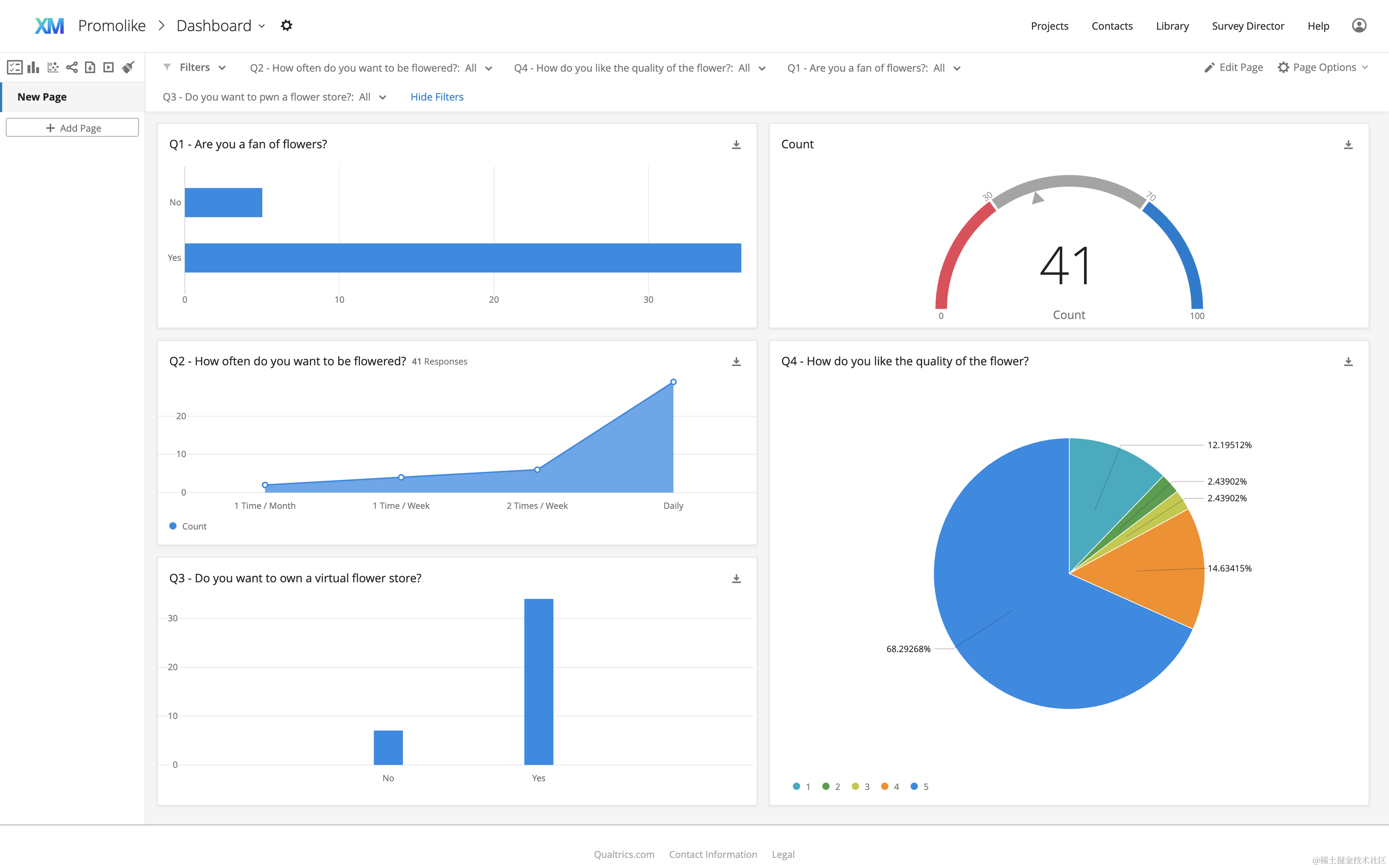The image size is (1389, 868).
Task: Open dashboard settings gear icon
Action: click(x=287, y=26)
